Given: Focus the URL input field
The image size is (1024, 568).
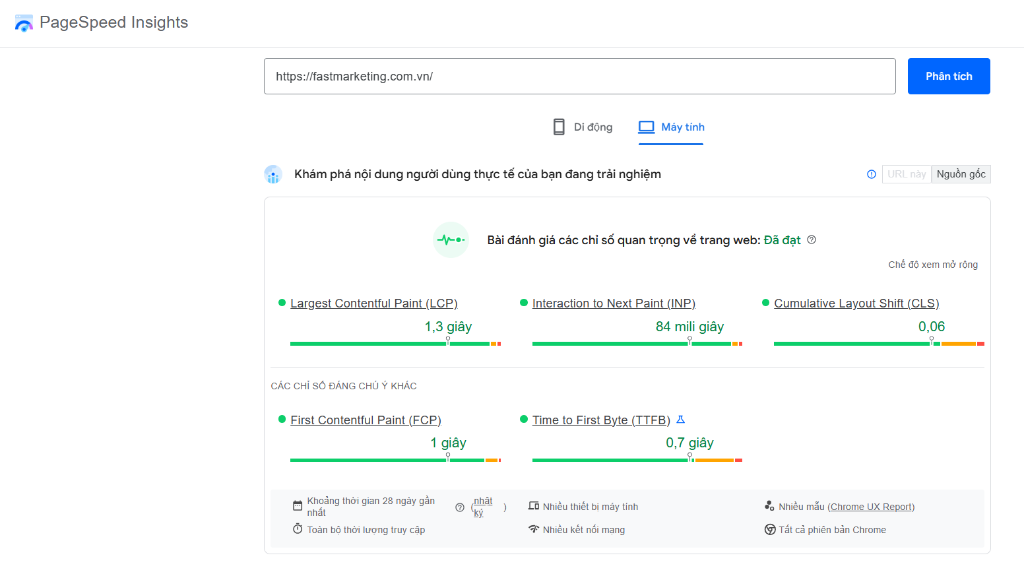Looking at the screenshot, I should point(579,76).
